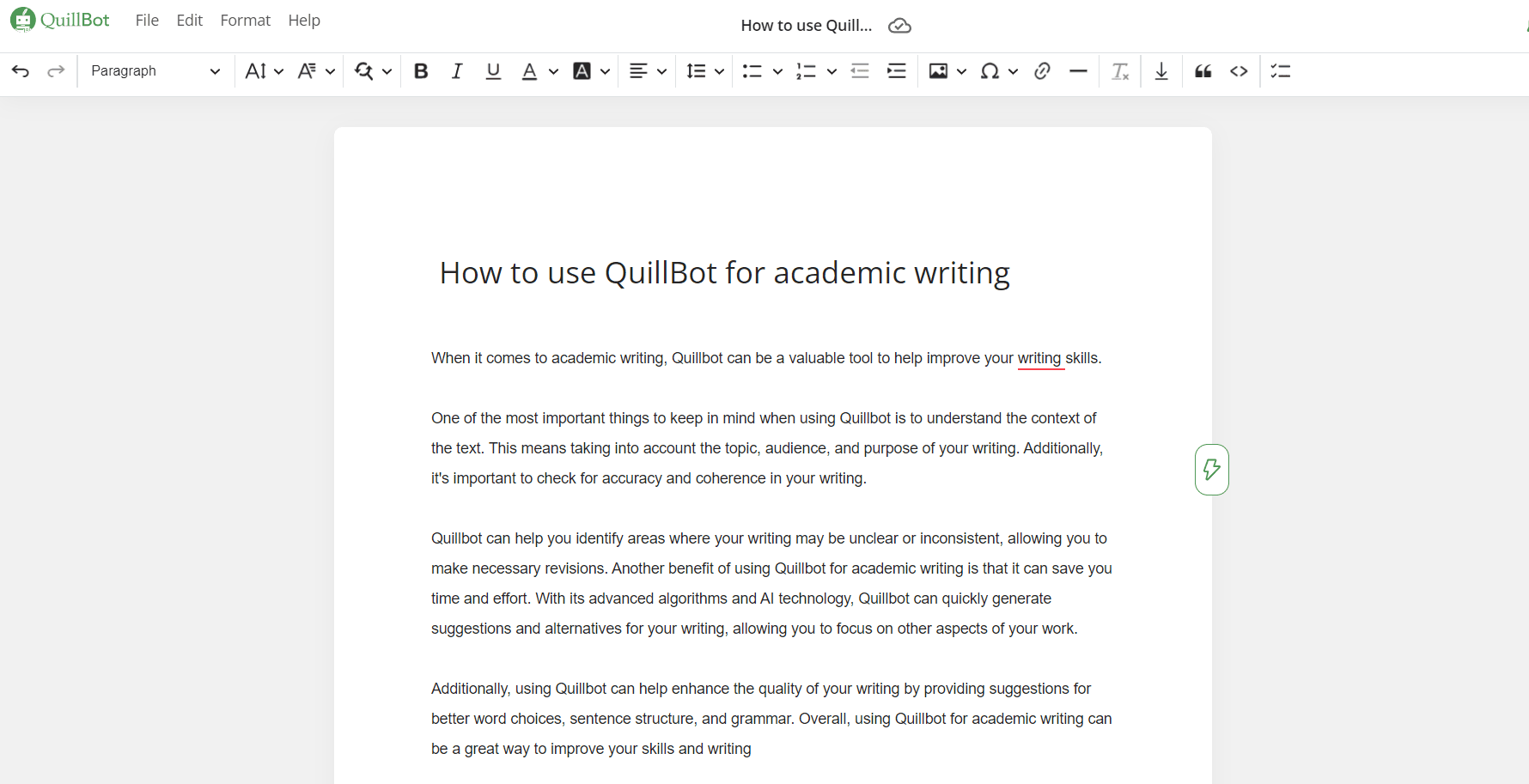Image resolution: width=1529 pixels, height=784 pixels.
Task: Toggle underline formatting
Action: point(493,71)
